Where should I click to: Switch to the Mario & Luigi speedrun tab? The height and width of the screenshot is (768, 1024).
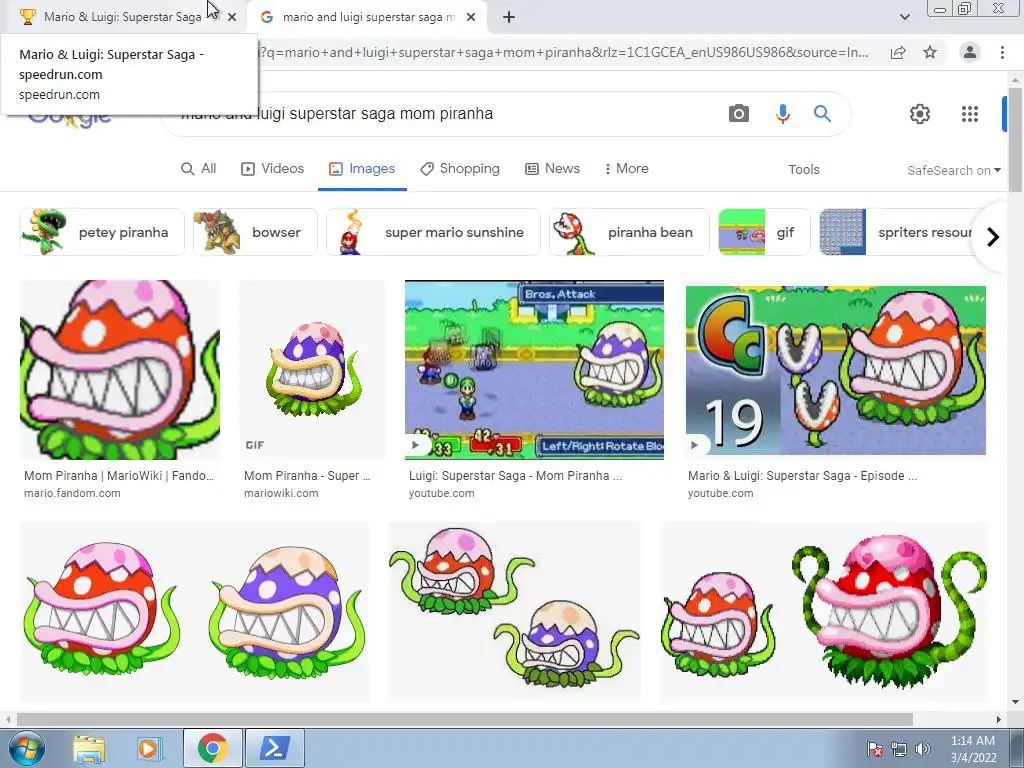pyautogui.click(x=123, y=17)
